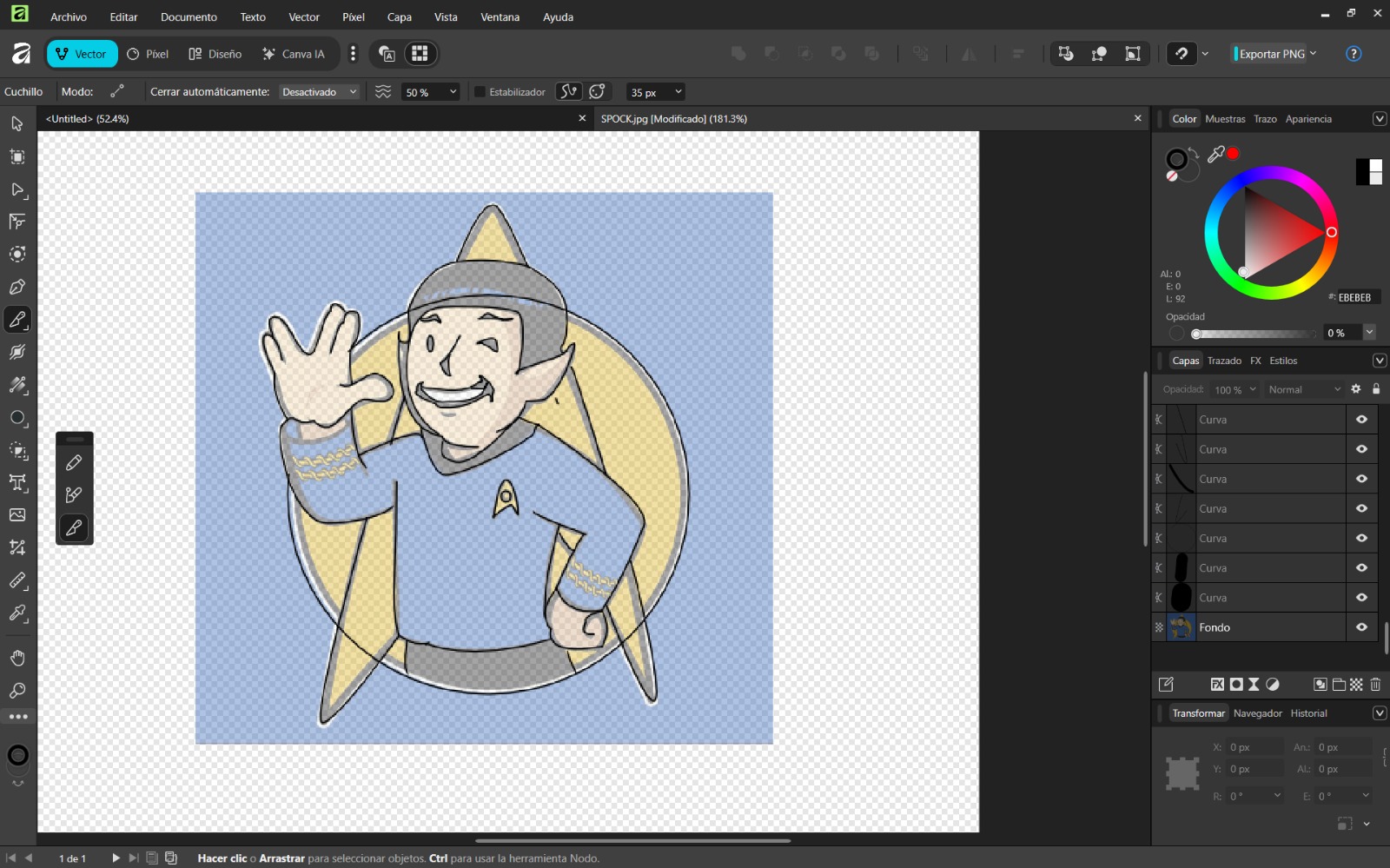Switch to the SPOCK.jpg document tab
This screenshot has width=1390, height=868.
(x=673, y=119)
